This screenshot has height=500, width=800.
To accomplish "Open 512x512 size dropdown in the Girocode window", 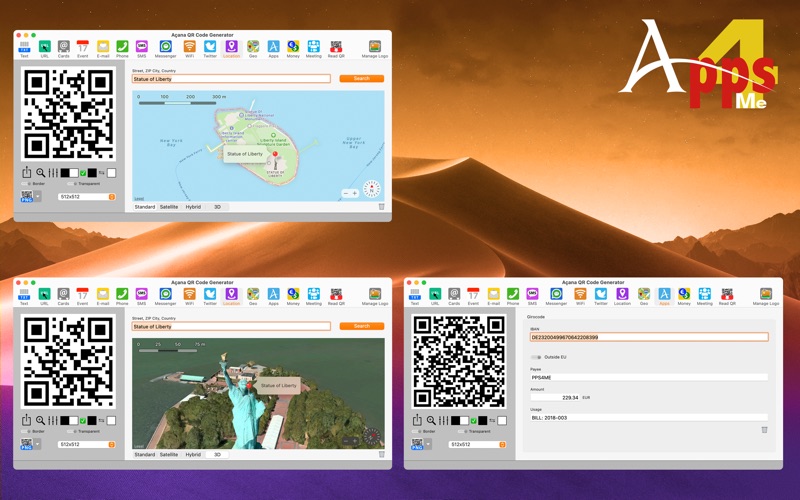I will [478, 444].
